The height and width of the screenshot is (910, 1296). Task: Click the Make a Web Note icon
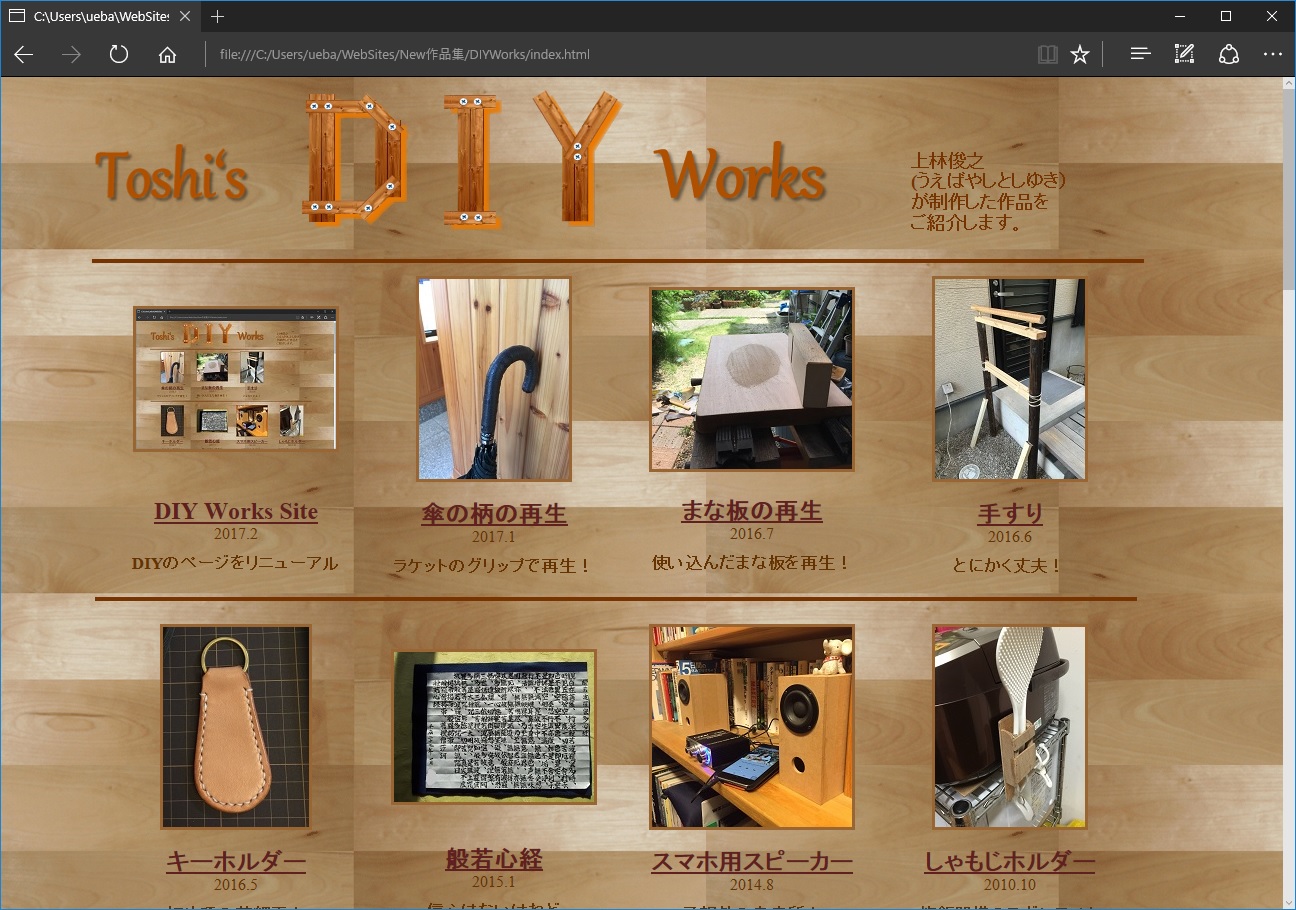pos(1184,54)
